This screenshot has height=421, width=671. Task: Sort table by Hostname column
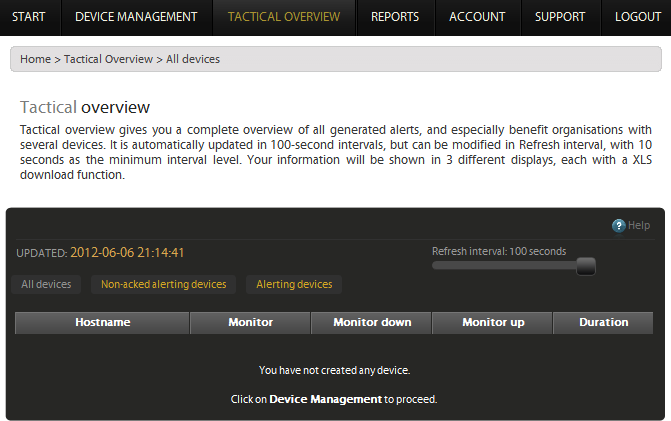tap(102, 323)
